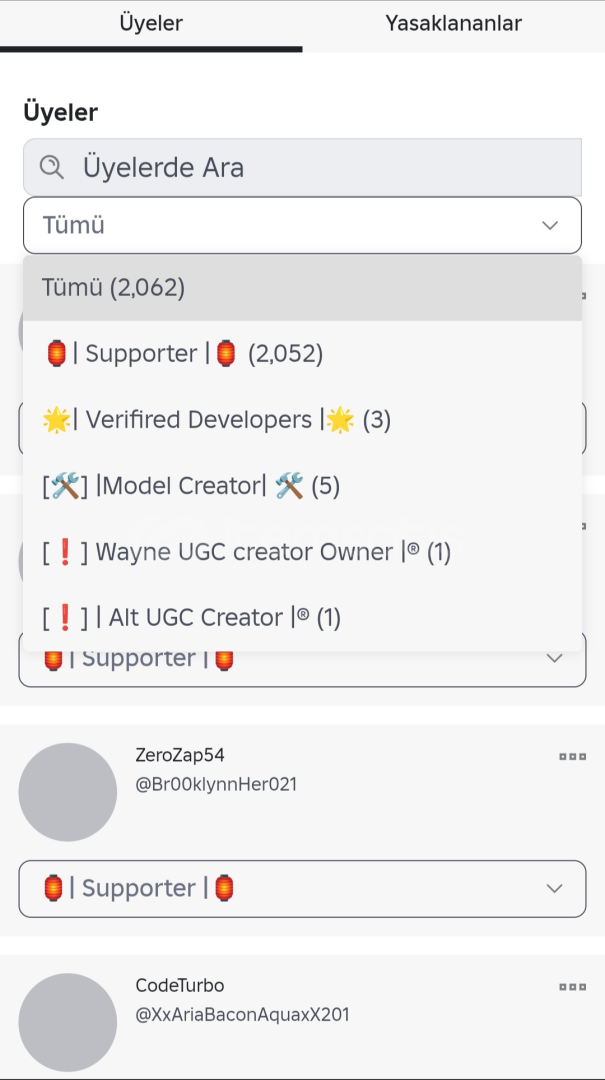605x1080 pixels.
Task: Choose Alt UGC Creator (1) option
Action: click(x=191, y=618)
